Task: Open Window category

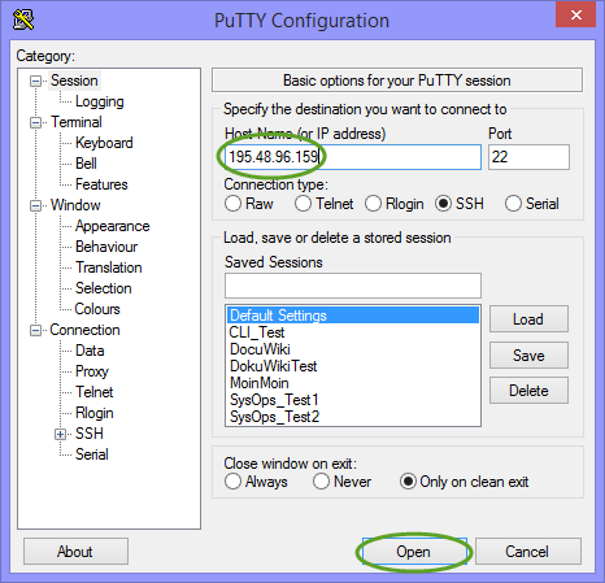Action: [x=75, y=205]
